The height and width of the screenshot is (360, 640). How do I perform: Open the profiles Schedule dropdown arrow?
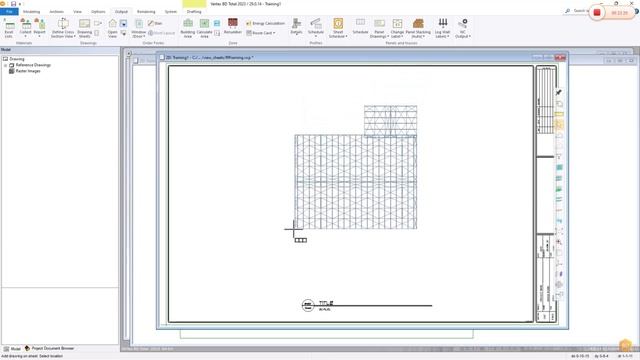pyautogui.click(x=316, y=36)
